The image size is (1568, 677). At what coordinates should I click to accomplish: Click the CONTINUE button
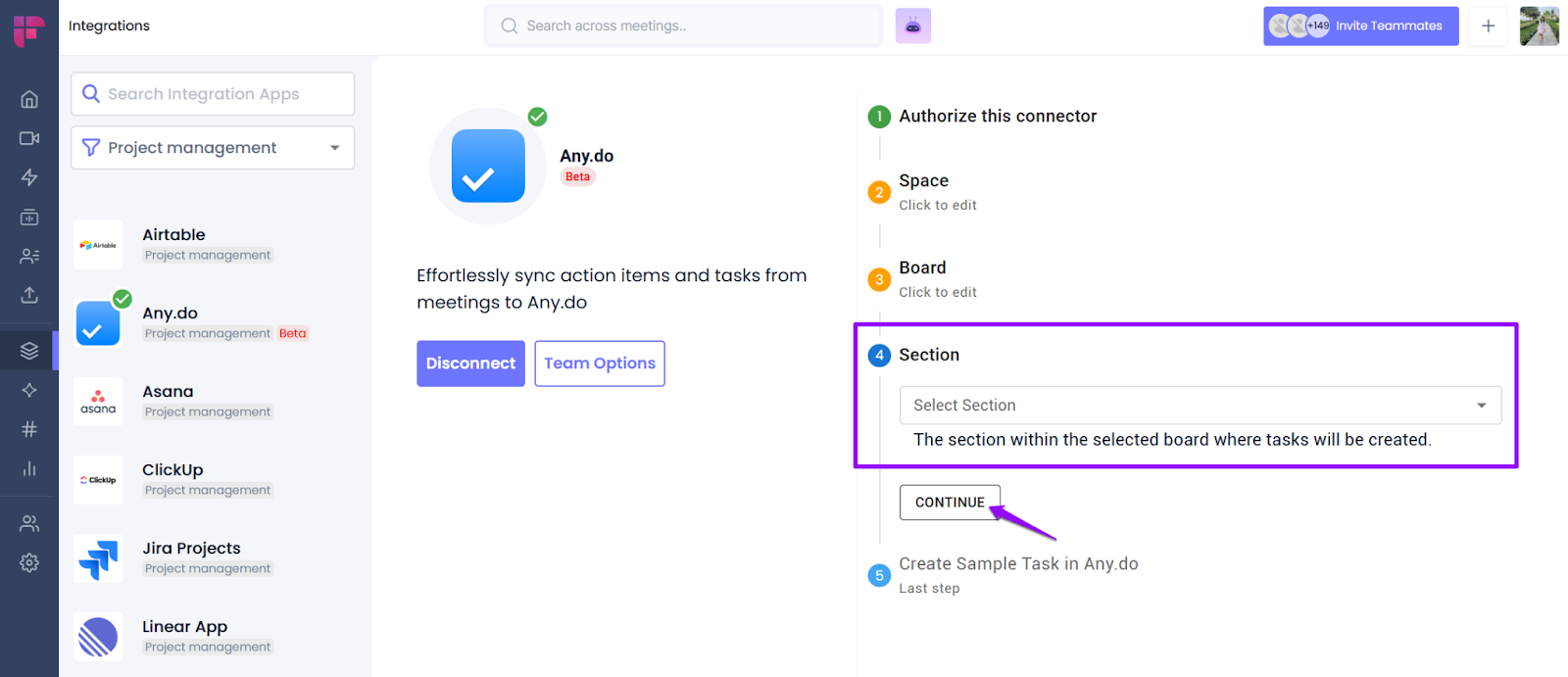pyautogui.click(x=950, y=503)
